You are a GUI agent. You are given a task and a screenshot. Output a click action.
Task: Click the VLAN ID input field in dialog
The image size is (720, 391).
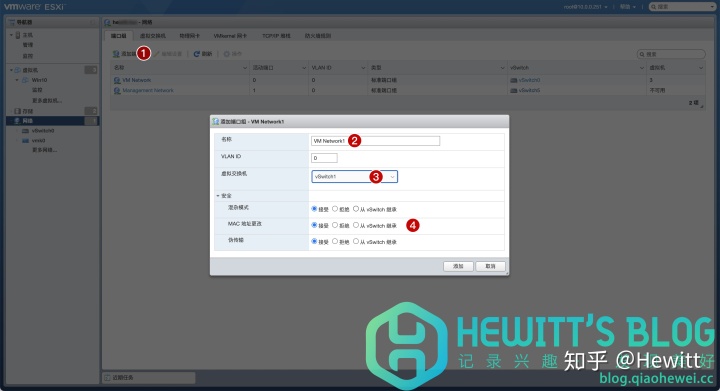click(324, 158)
